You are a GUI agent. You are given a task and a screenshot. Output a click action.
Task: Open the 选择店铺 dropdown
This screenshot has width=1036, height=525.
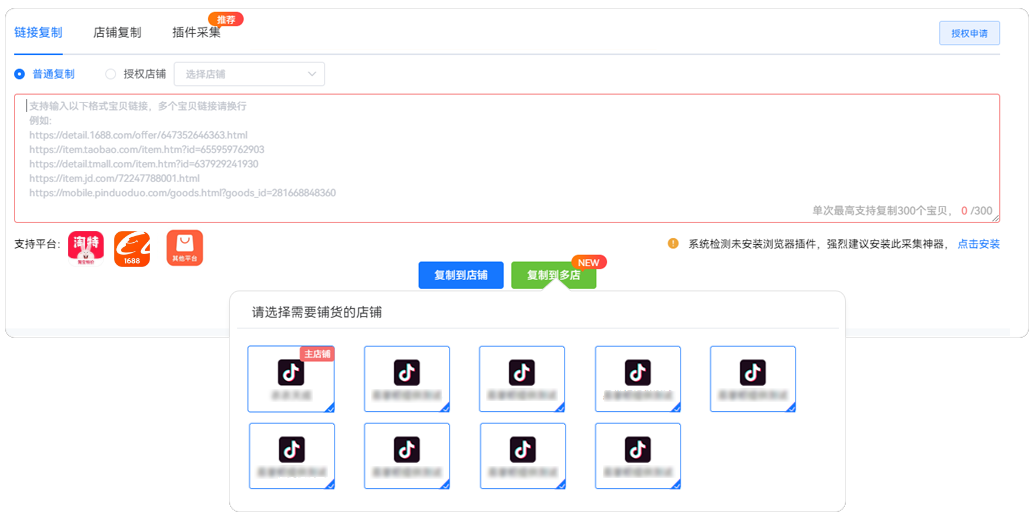pyautogui.click(x=249, y=74)
